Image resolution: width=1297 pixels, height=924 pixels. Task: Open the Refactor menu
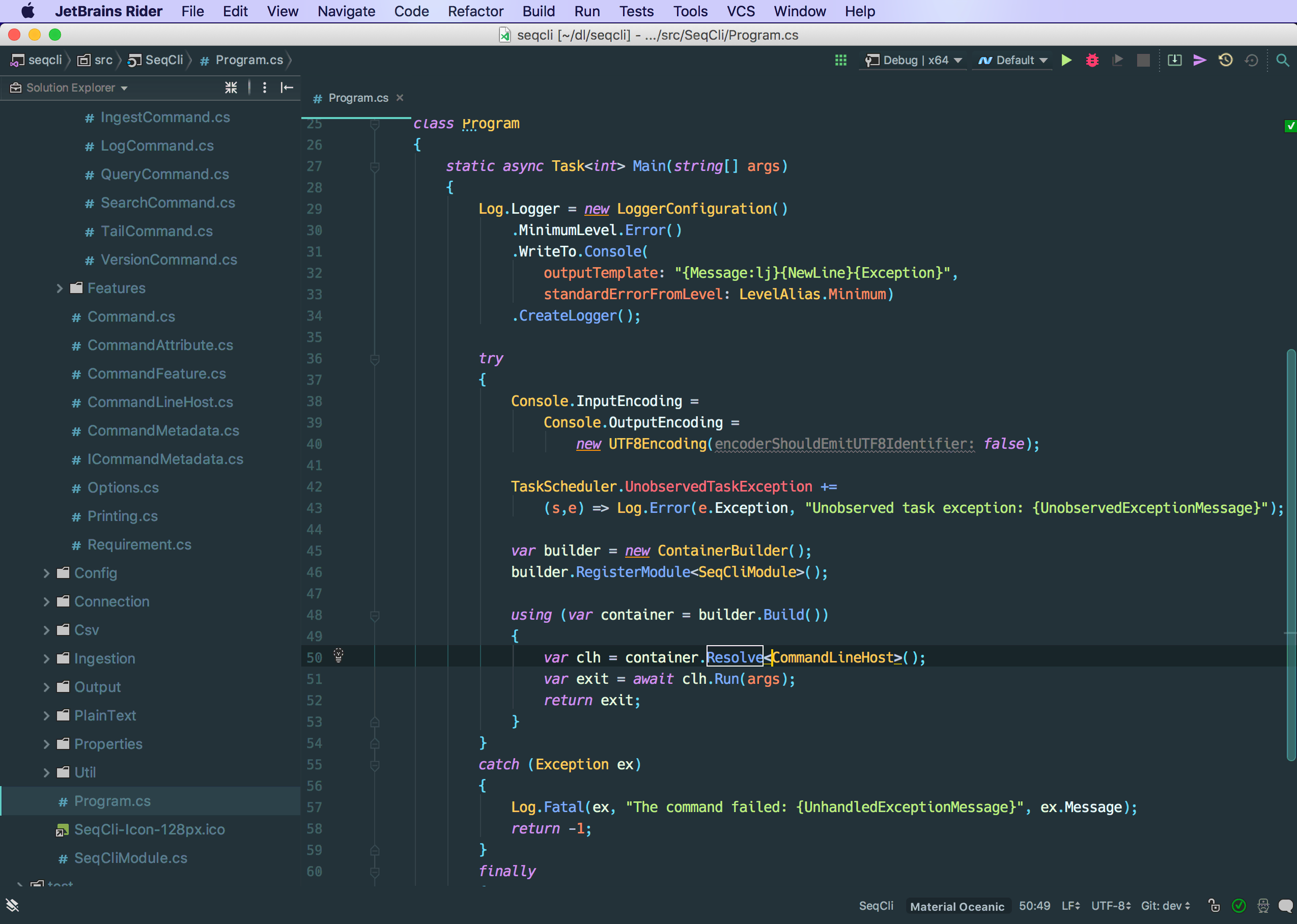point(475,11)
